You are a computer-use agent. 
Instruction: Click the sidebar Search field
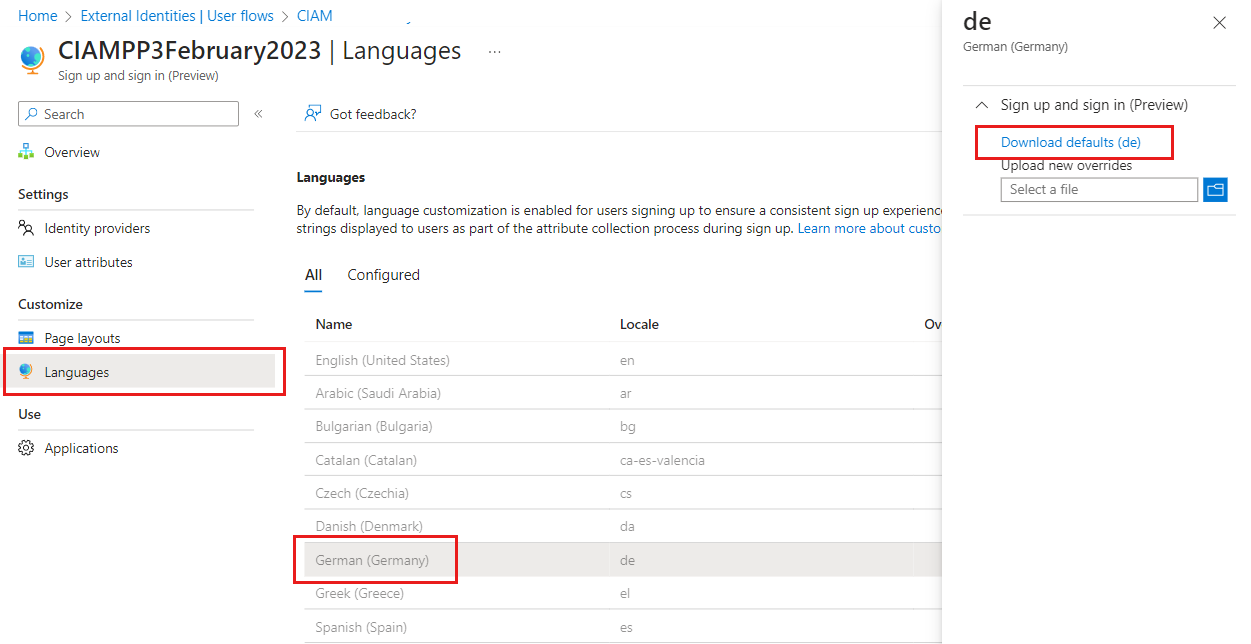point(128,114)
